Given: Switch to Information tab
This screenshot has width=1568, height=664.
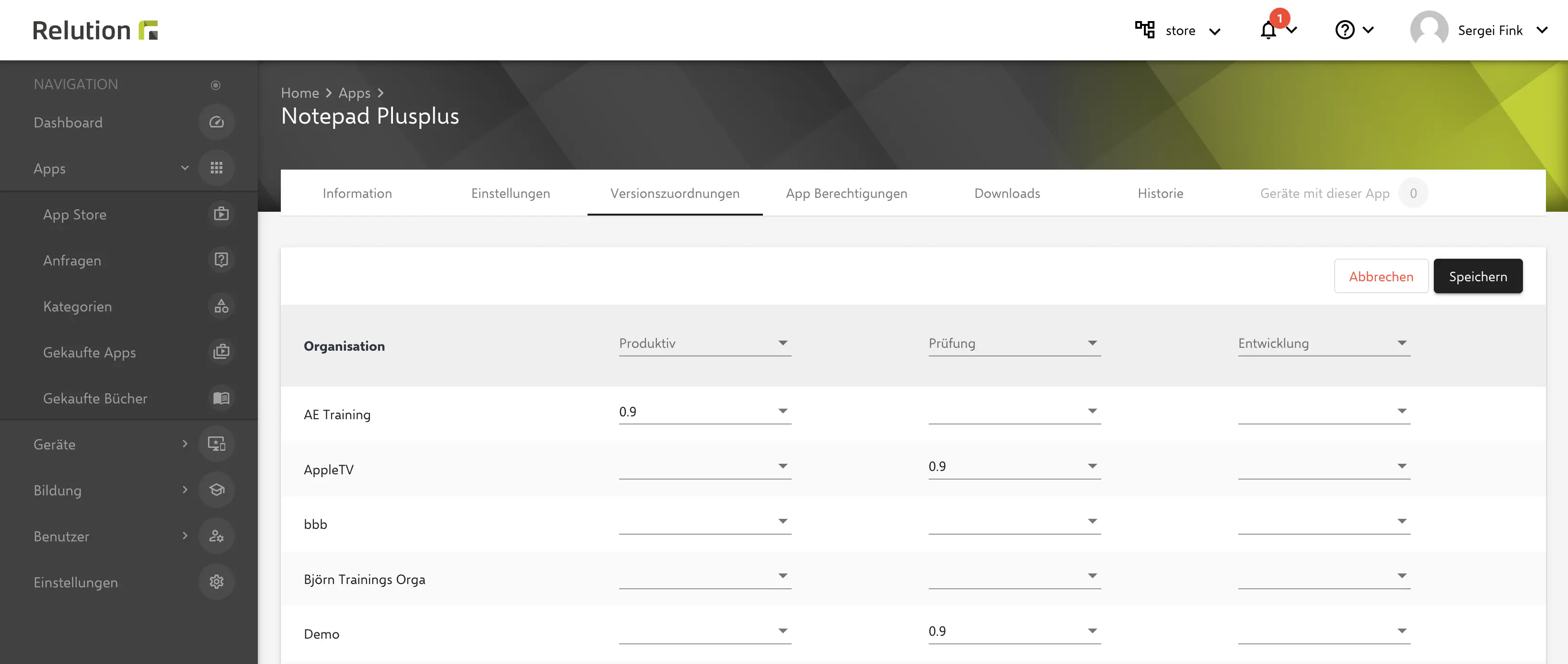Looking at the screenshot, I should click(357, 193).
